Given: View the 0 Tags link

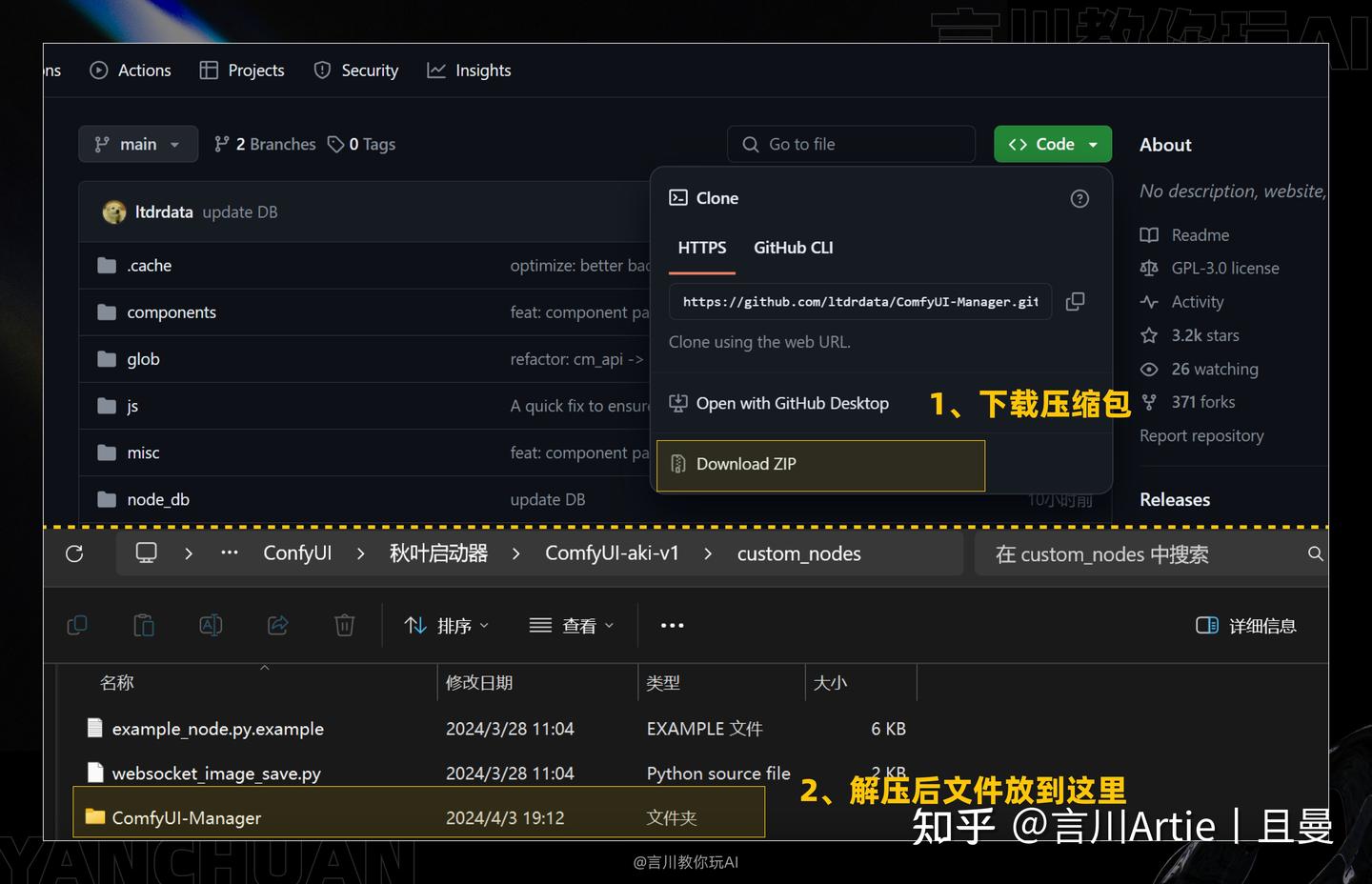Looking at the screenshot, I should click(361, 144).
